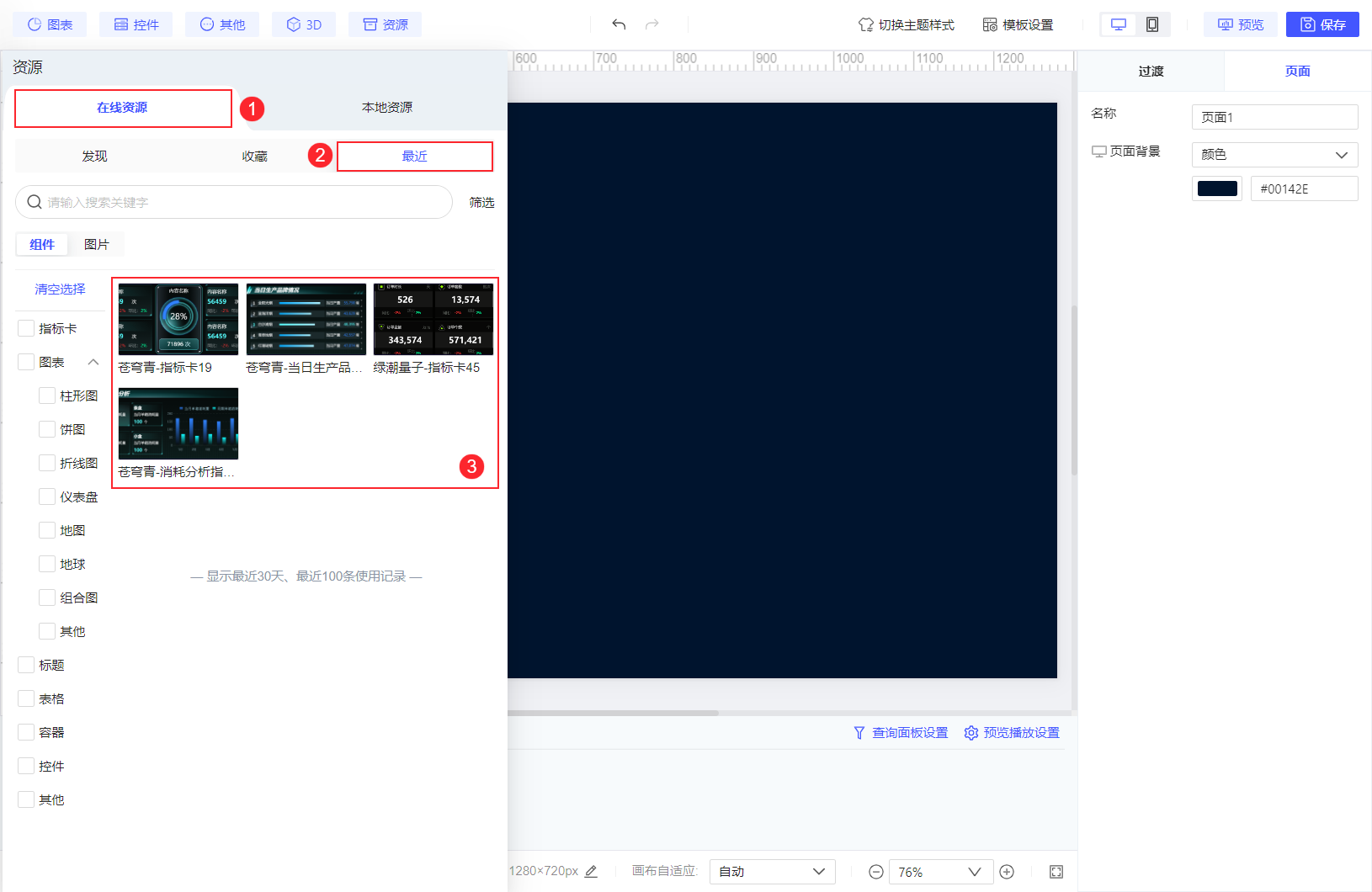Viewport: 1372px width, 892px height.
Task: Open the 控件 controls menu
Action: tap(136, 24)
